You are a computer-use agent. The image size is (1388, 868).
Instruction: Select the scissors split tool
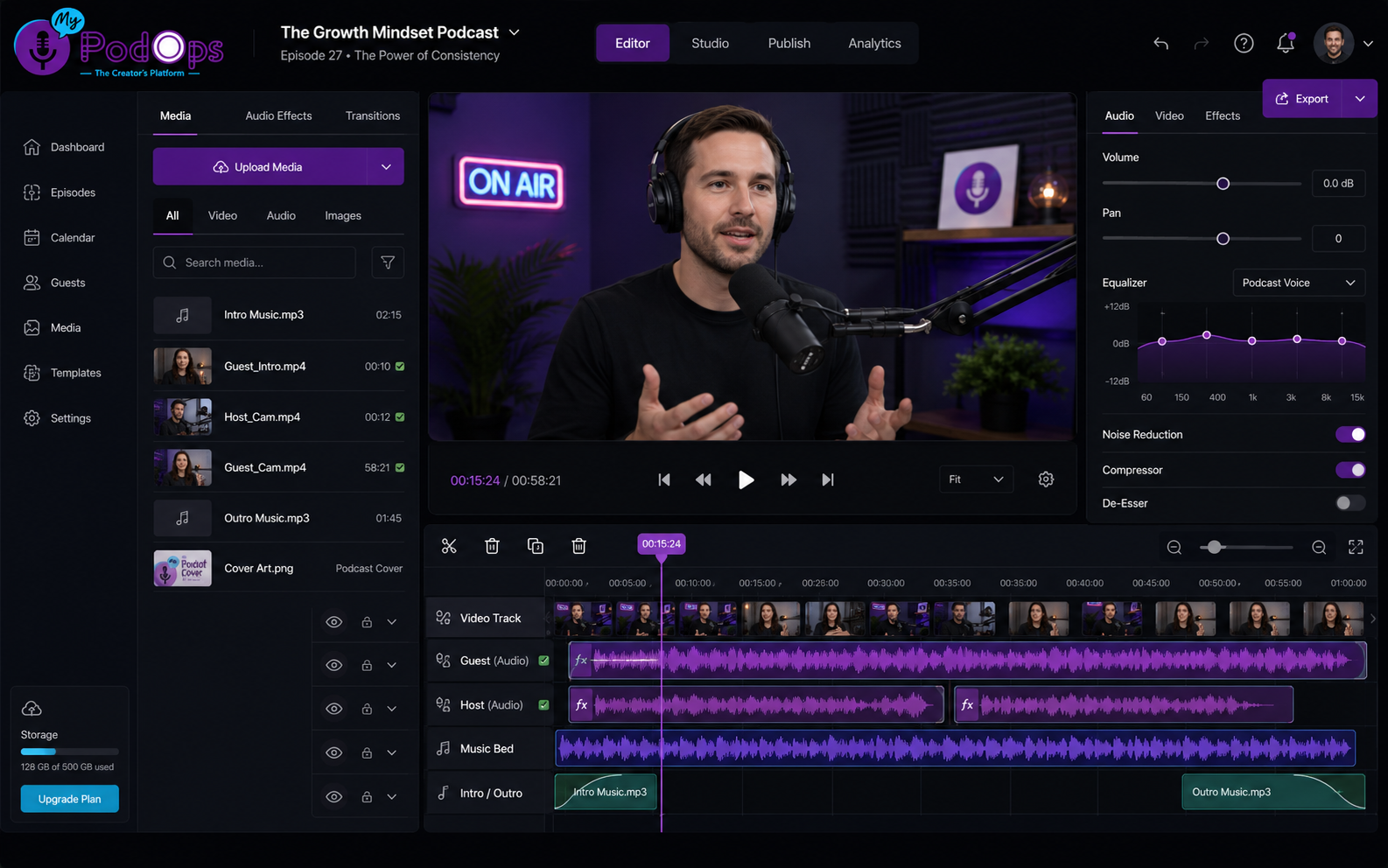coord(449,546)
